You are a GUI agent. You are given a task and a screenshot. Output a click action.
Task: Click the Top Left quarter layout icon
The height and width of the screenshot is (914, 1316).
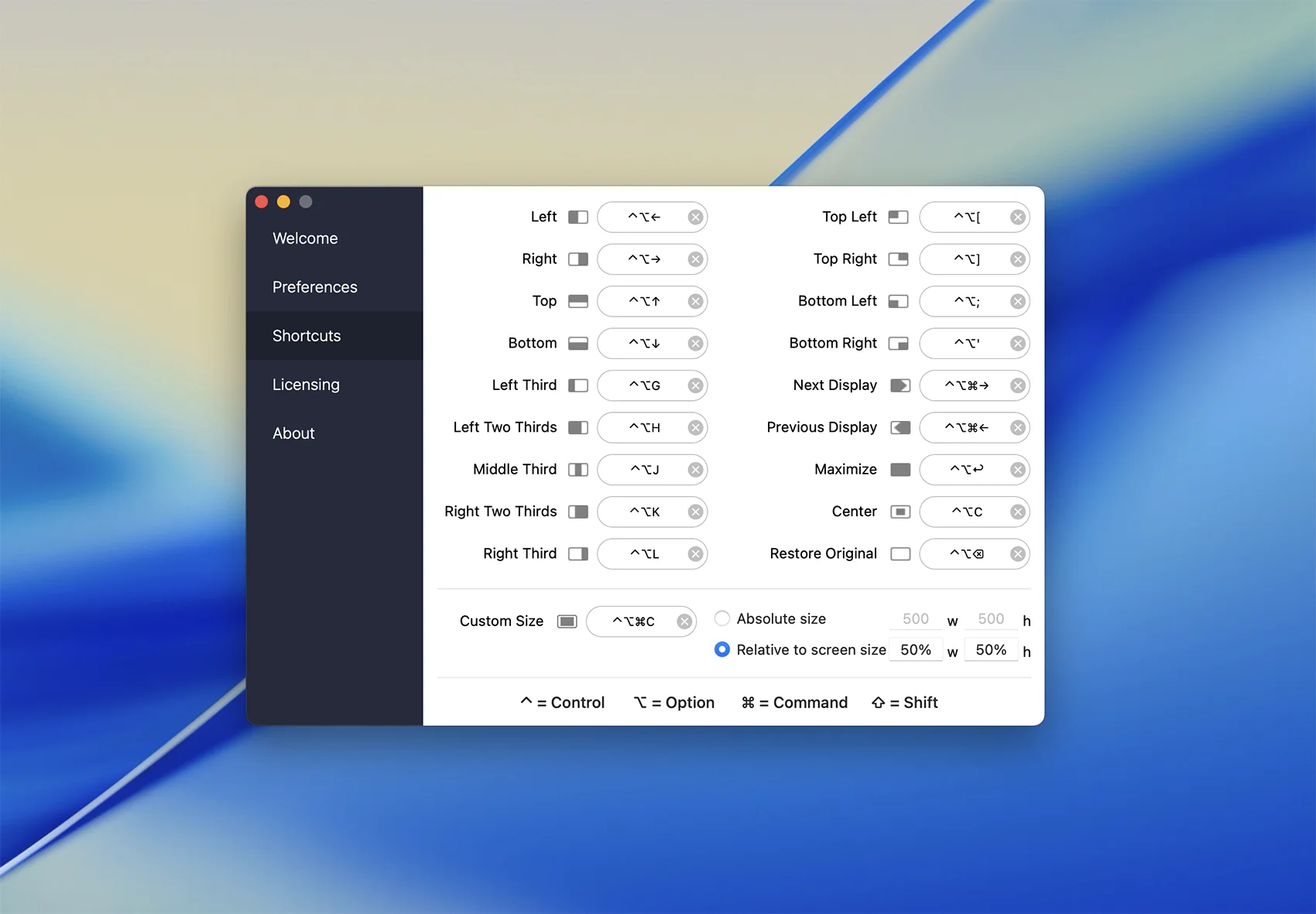click(x=898, y=217)
